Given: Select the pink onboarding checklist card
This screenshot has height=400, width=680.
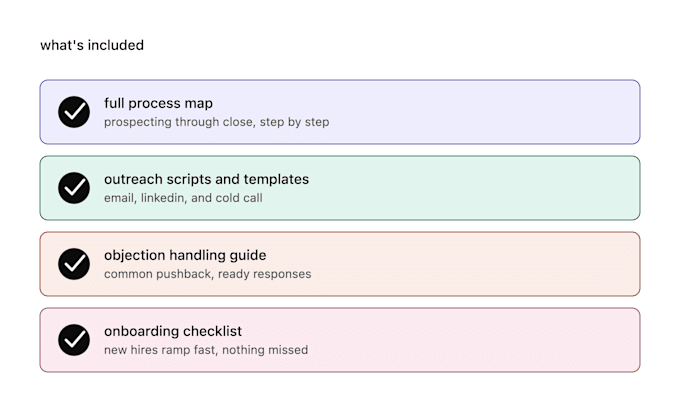Looking at the screenshot, I should 340,340.
